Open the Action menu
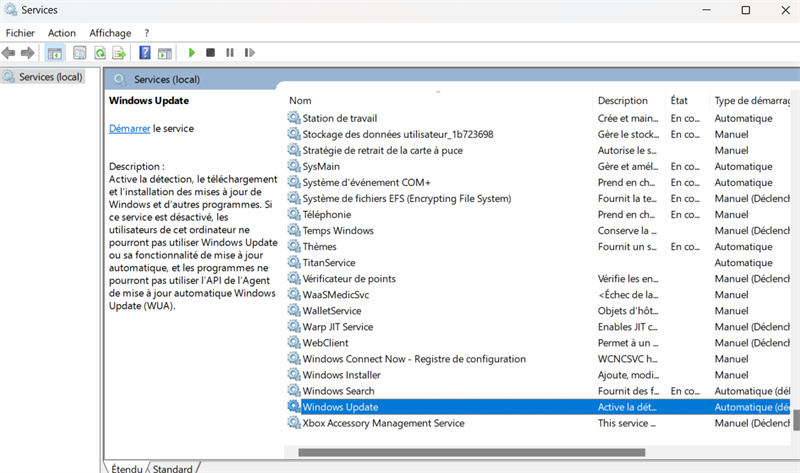 tap(62, 33)
